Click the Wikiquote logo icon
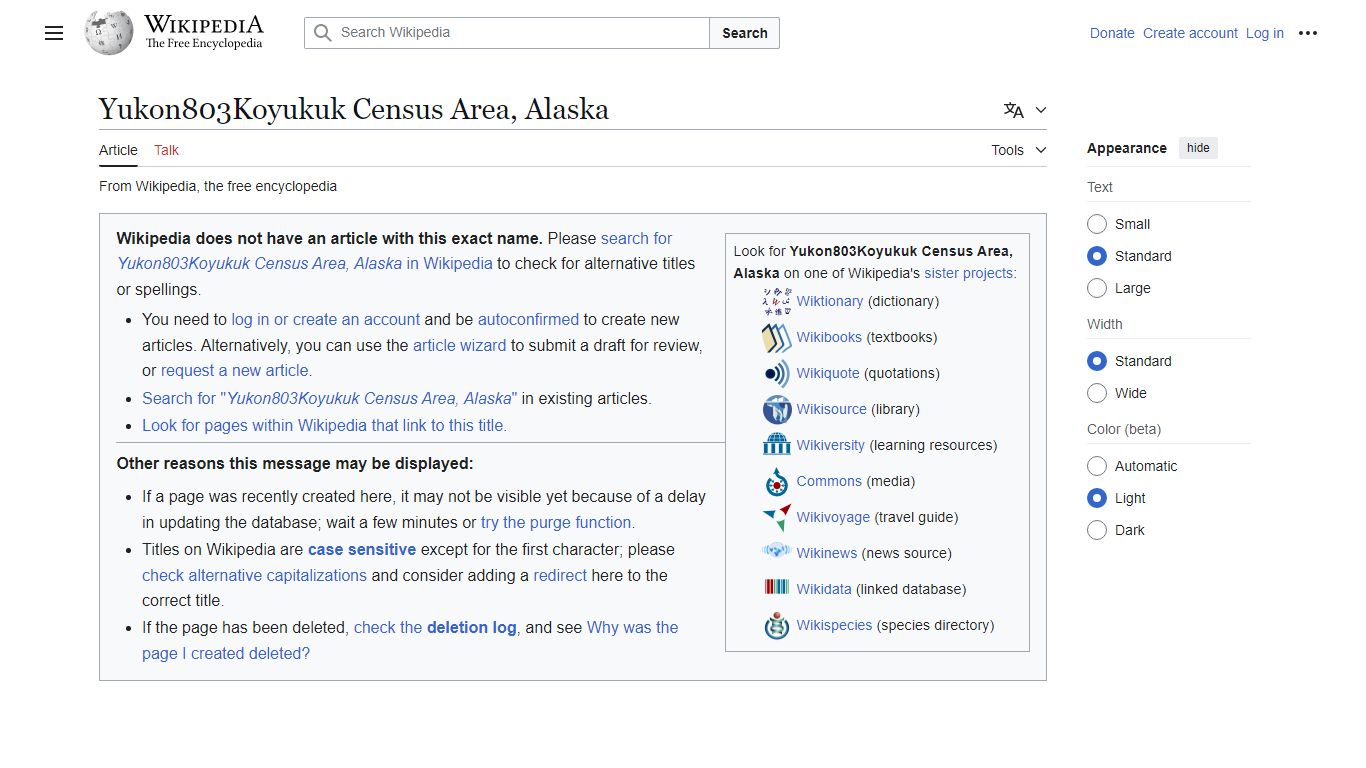Viewport: 1366px width, 768px height. tap(776, 373)
